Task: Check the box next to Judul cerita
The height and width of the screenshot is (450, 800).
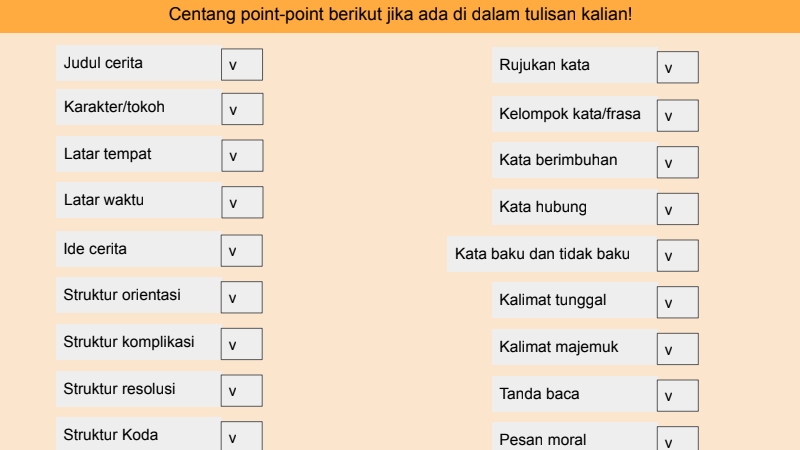Action: pyautogui.click(x=242, y=64)
